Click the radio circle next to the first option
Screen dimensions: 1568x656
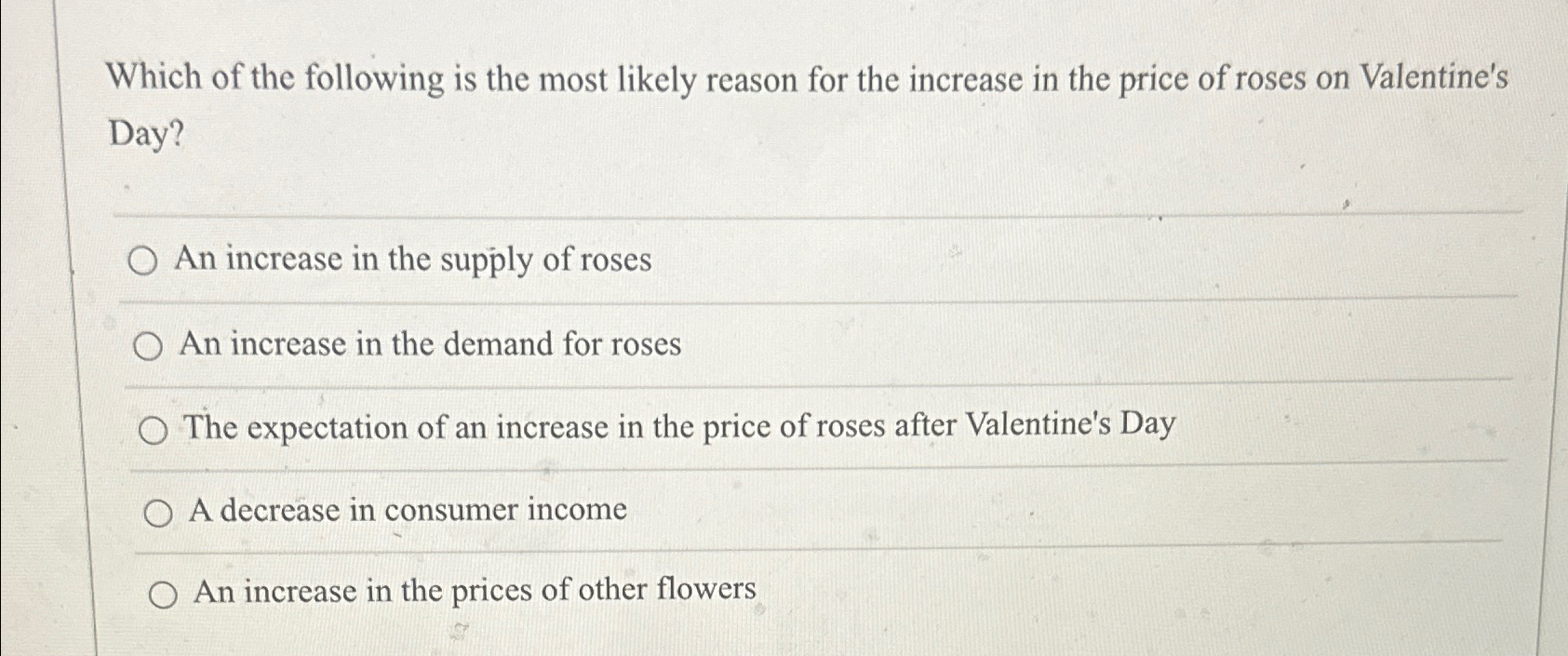coord(143,261)
